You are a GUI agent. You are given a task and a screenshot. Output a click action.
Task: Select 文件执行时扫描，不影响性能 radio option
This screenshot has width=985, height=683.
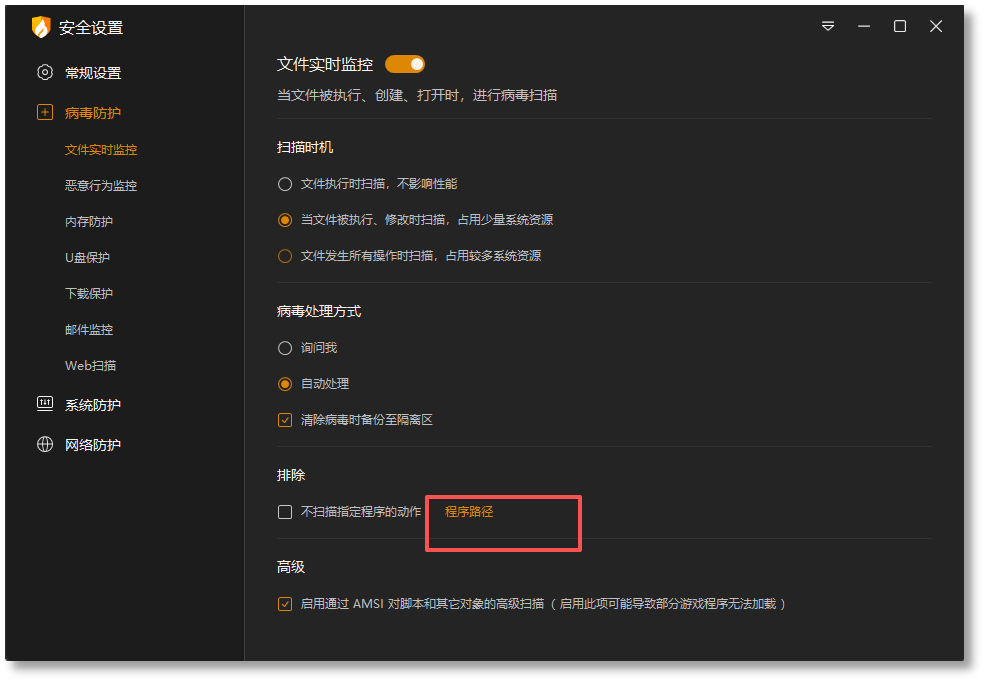pyautogui.click(x=285, y=184)
